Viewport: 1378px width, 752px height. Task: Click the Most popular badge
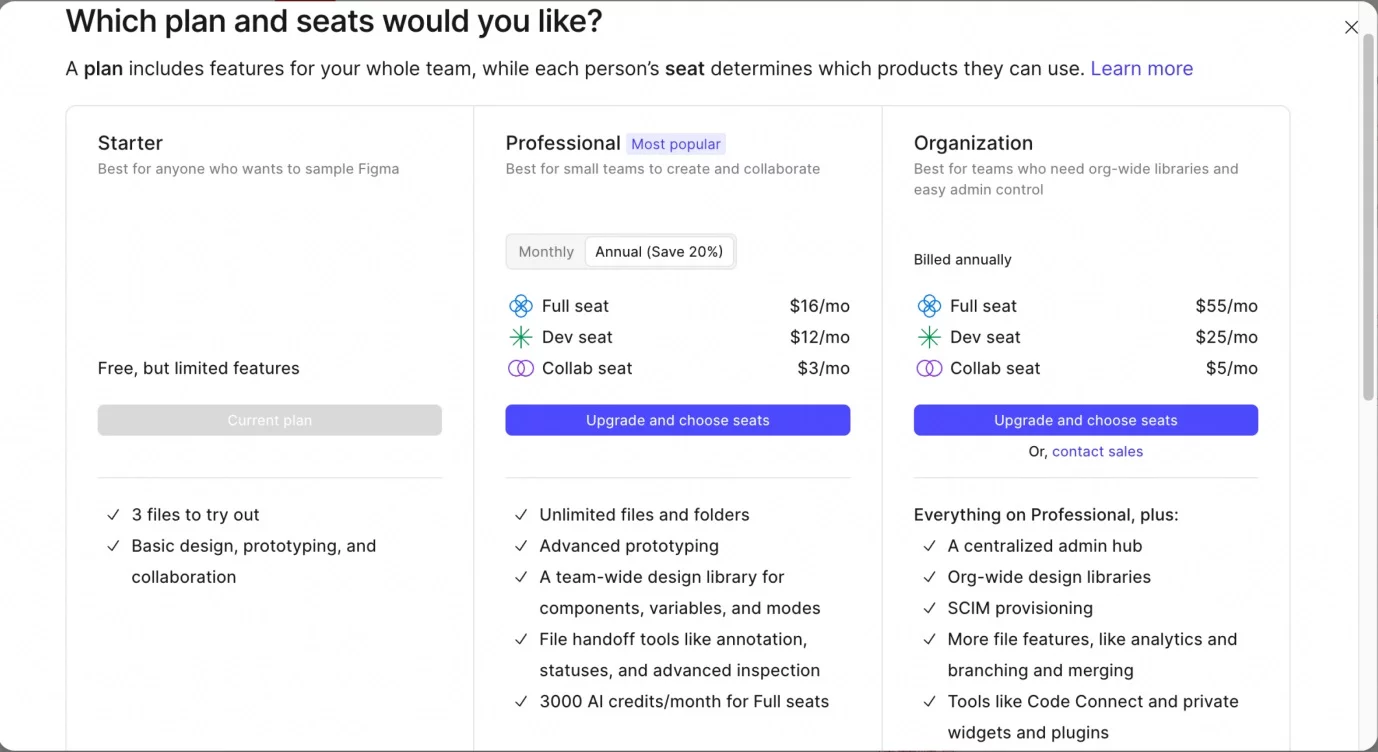tap(676, 144)
